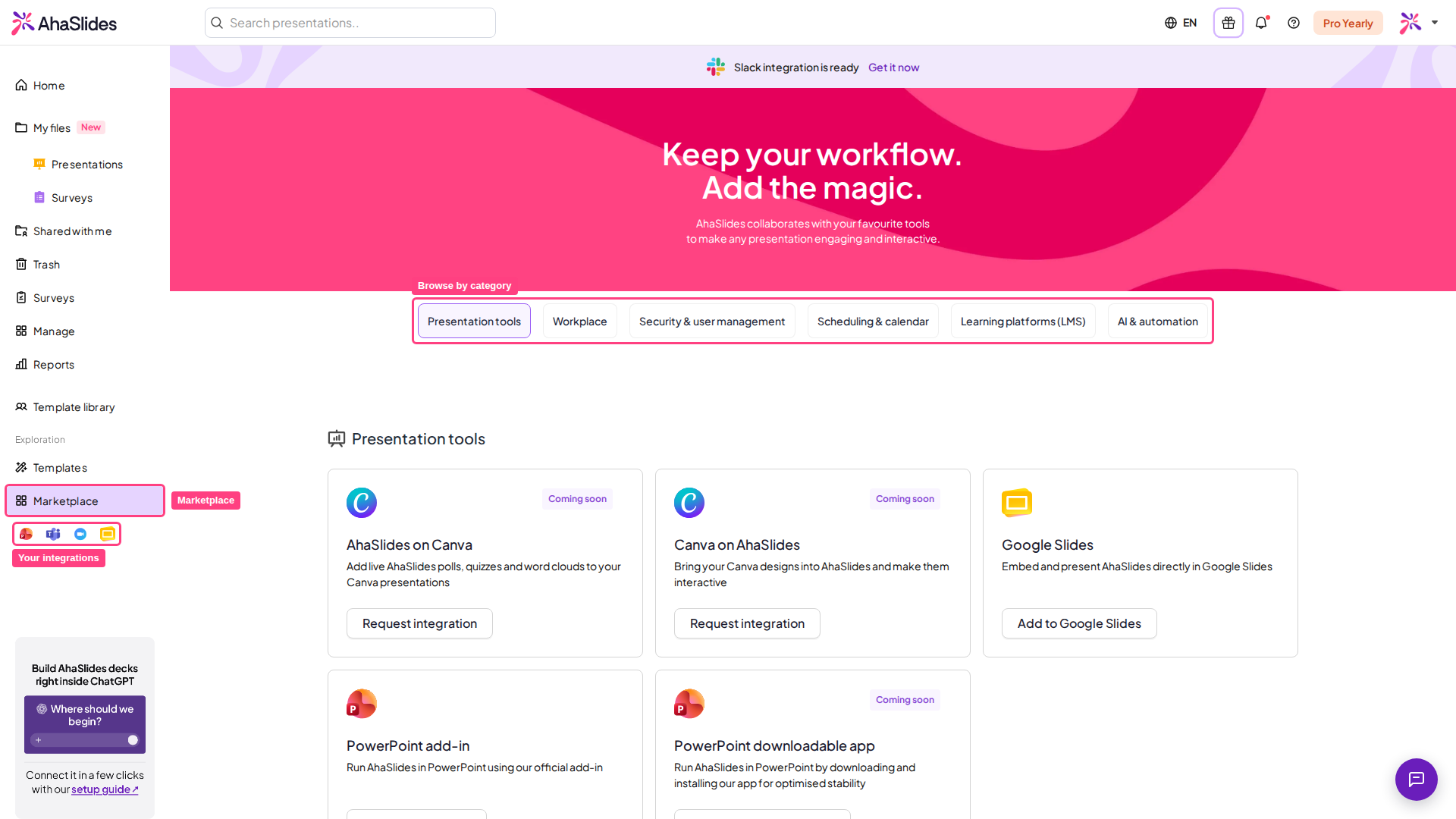Image resolution: width=1456 pixels, height=819 pixels.
Task: Focus the Search presentations input field
Action: click(350, 23)
